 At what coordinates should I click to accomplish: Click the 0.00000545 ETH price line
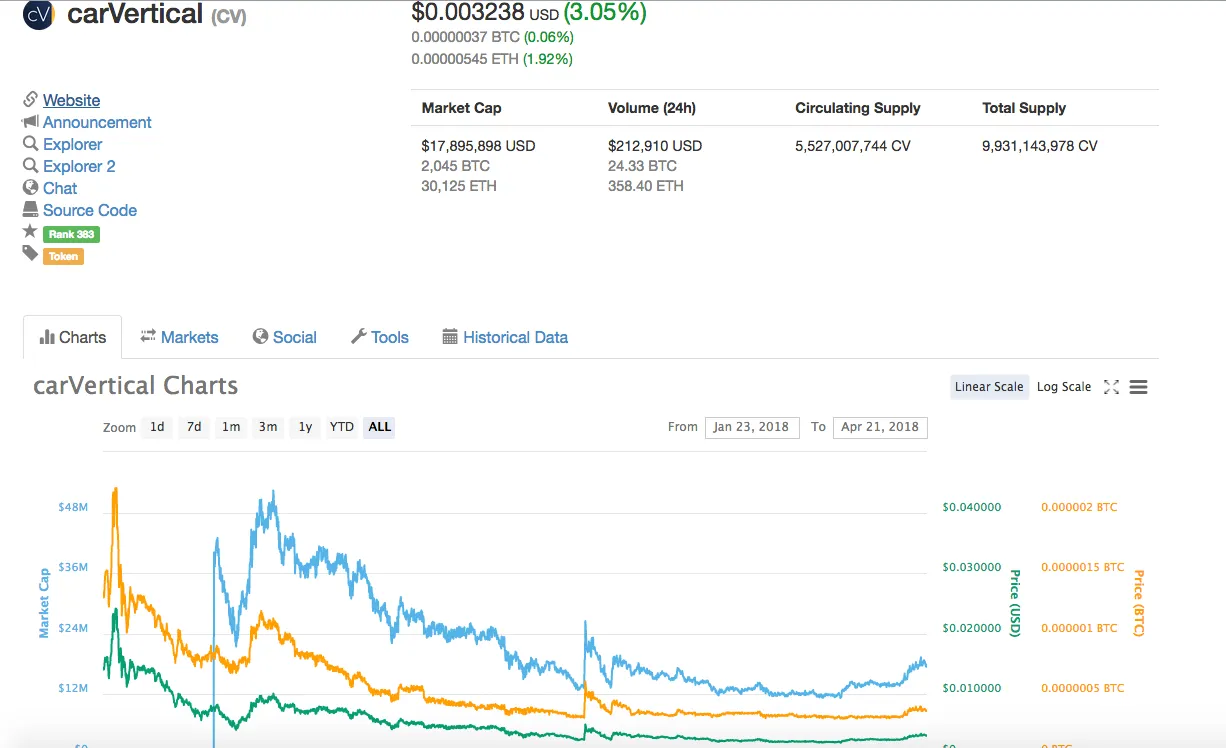492,59
